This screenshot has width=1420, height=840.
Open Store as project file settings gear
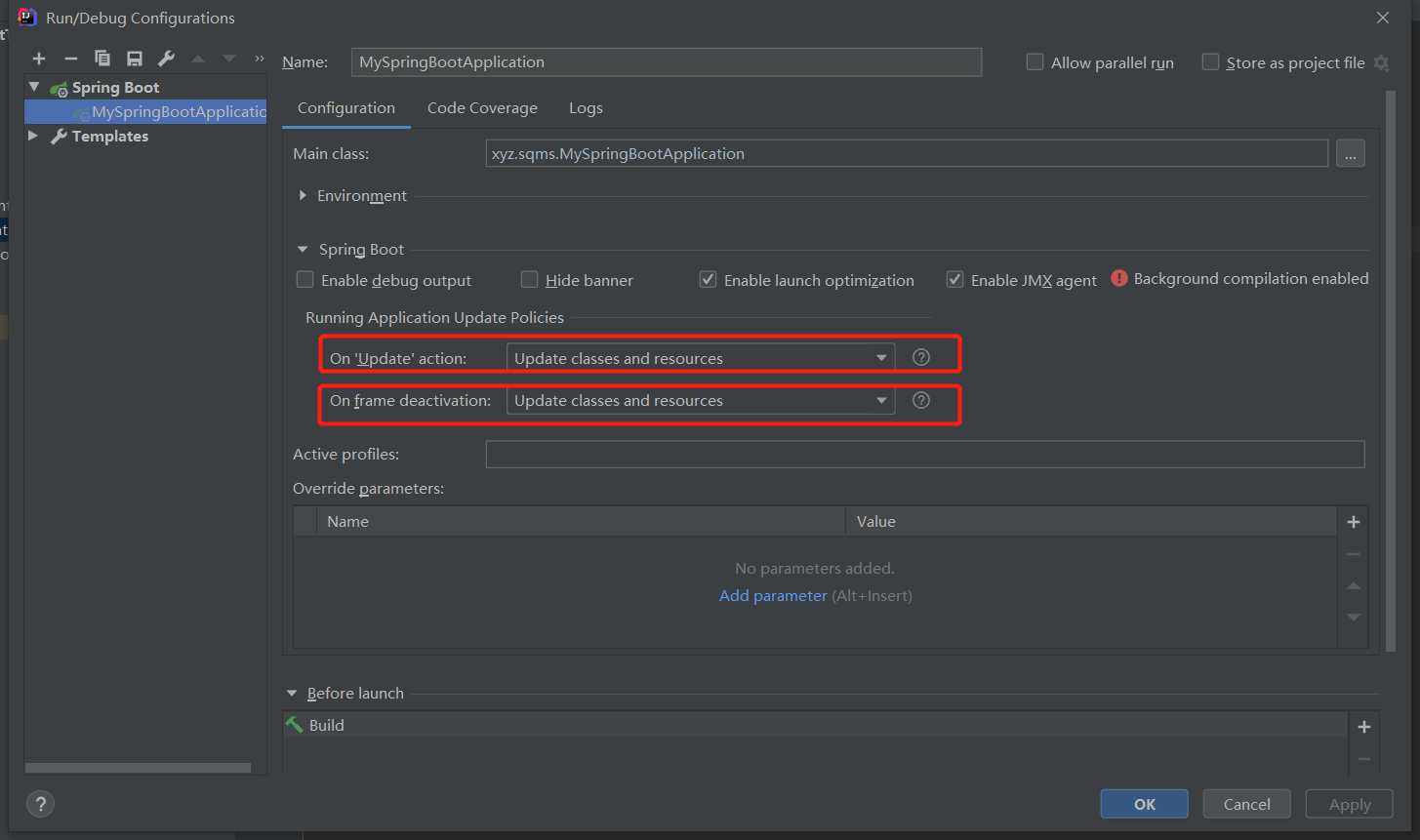click(1381, 62)
